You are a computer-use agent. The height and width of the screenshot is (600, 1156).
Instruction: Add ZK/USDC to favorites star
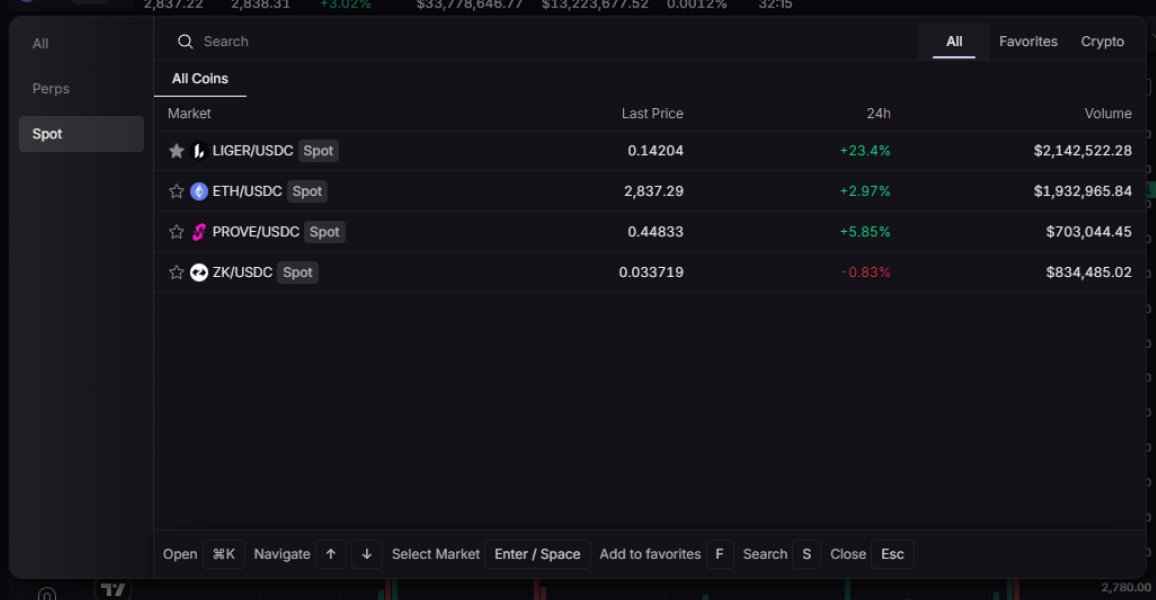tap(176, 273)
